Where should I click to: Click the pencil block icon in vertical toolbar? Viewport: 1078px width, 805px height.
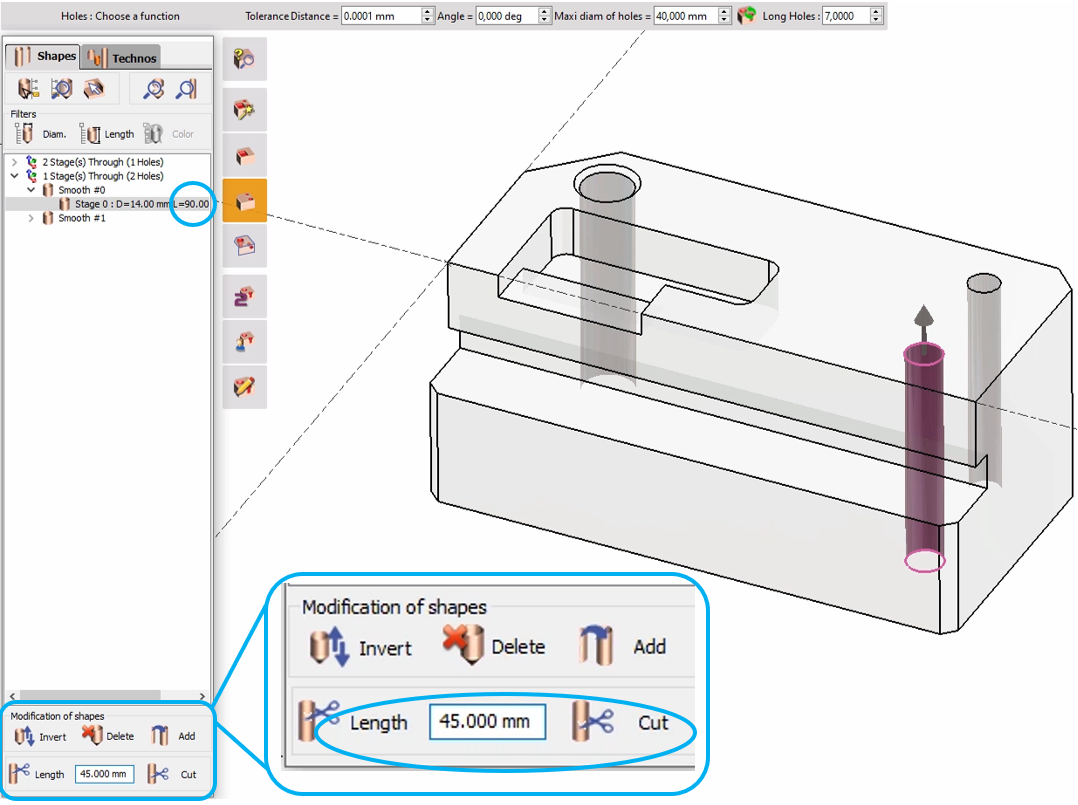tap(244, 387)
